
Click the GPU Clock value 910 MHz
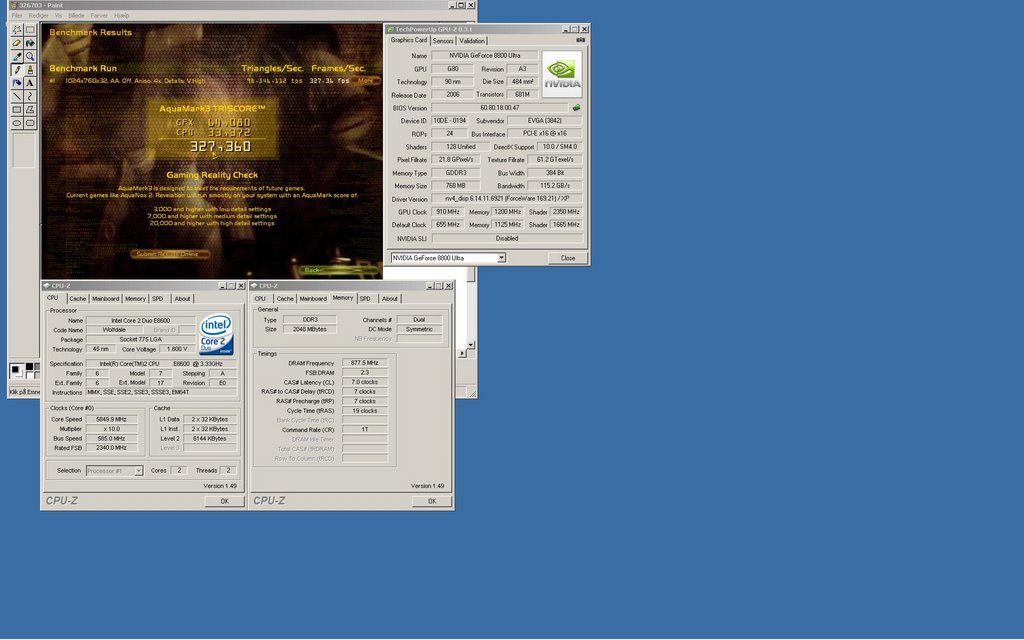(447, 212)
